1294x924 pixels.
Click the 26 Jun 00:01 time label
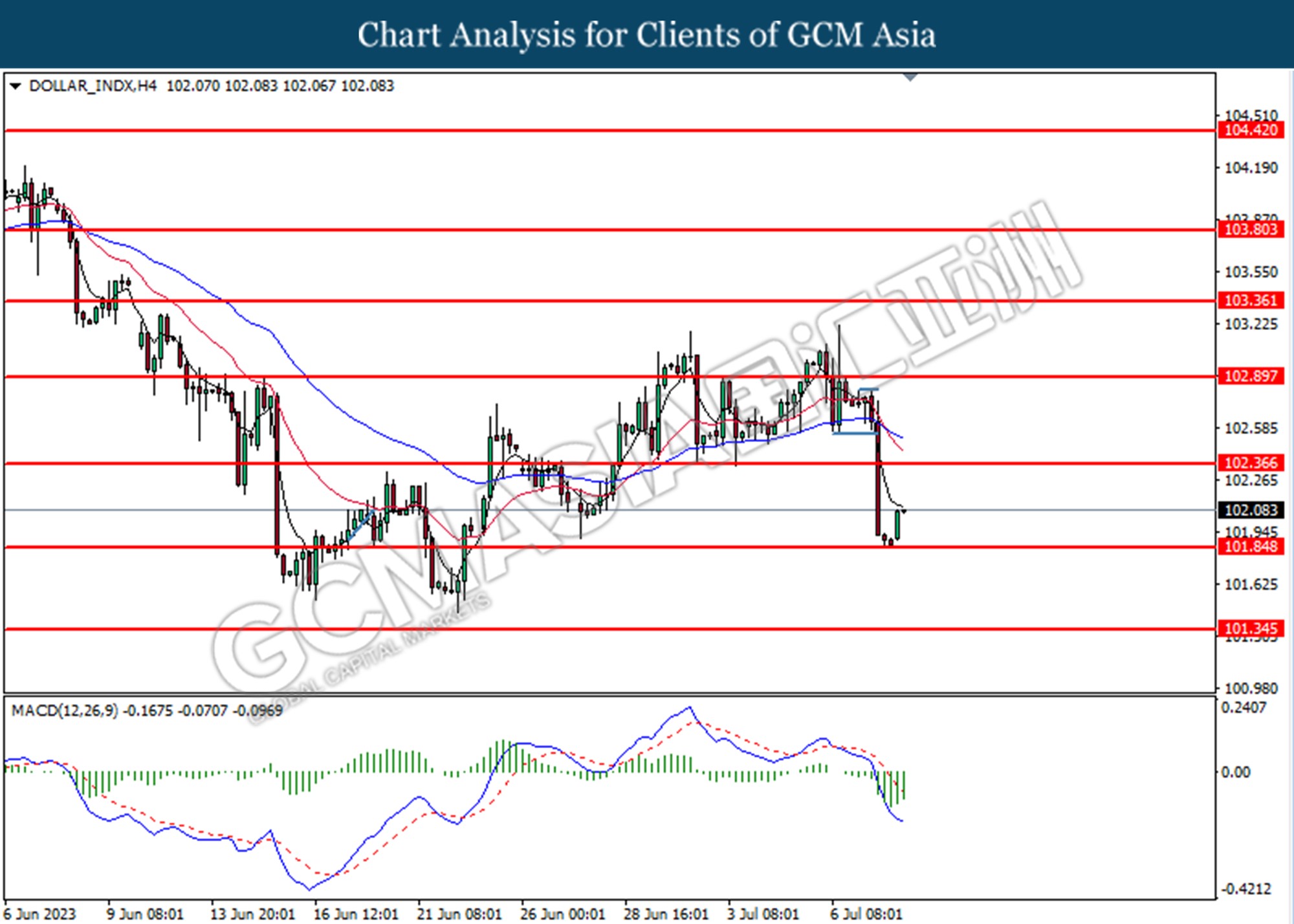point(563,914)
